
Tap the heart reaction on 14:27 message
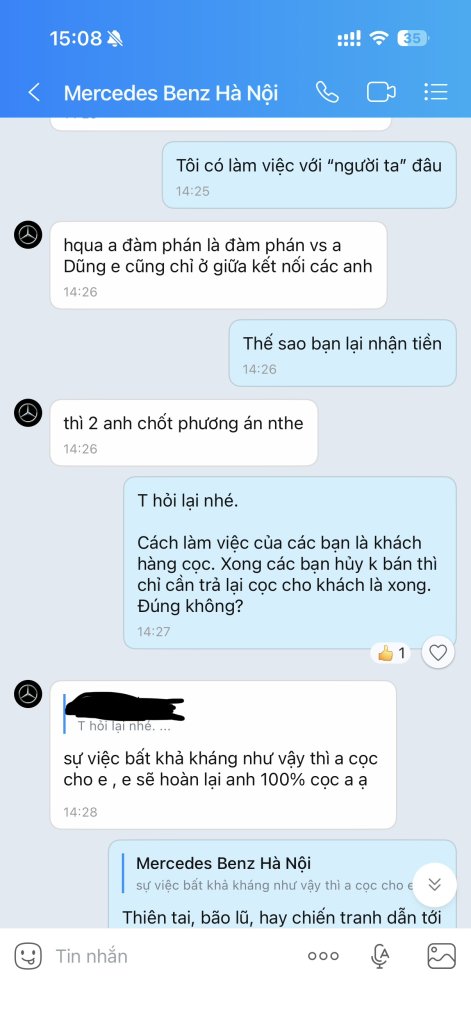(x=438, y=652)
